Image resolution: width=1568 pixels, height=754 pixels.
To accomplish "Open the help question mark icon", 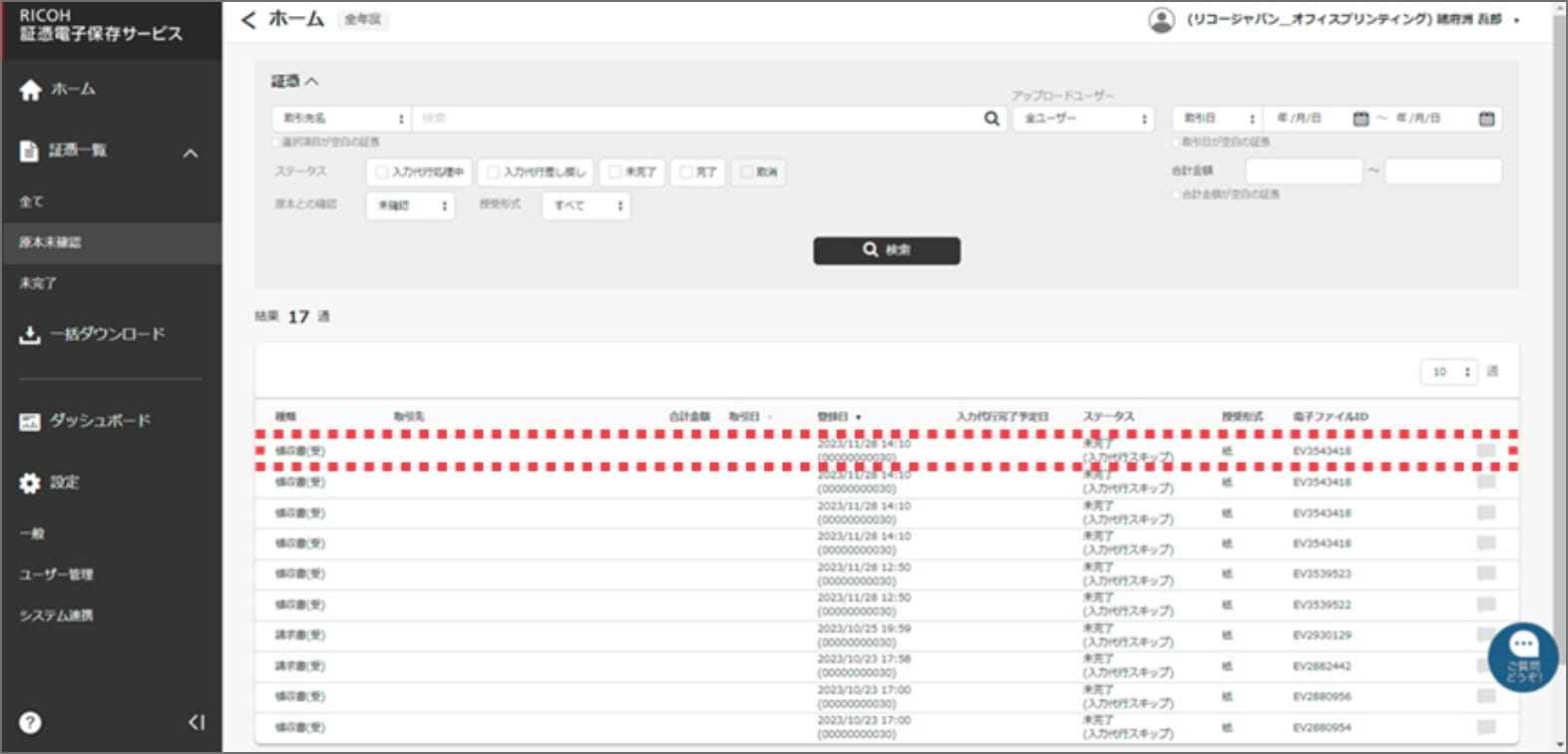I will pos(30,722).
